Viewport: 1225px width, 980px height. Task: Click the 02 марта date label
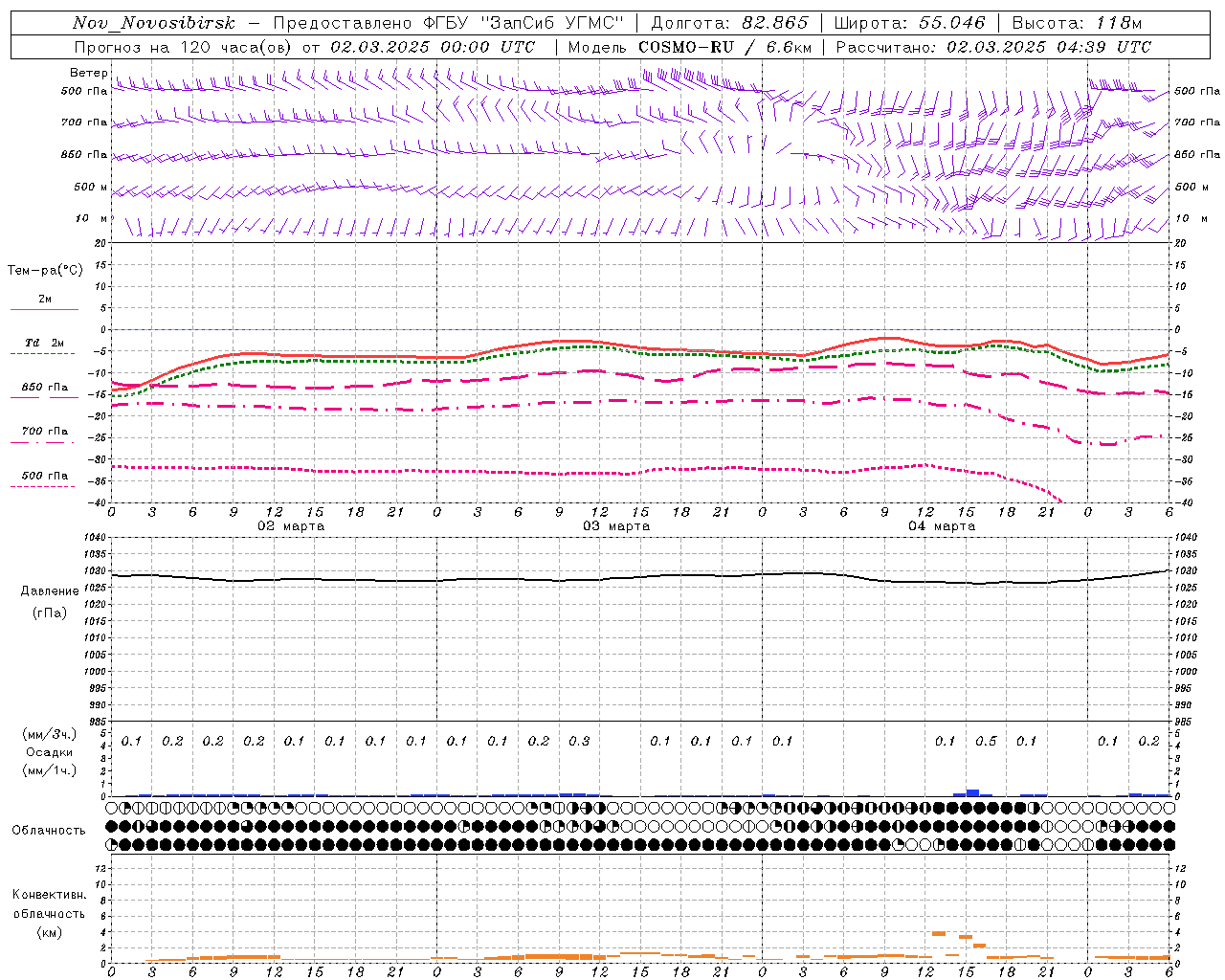pos(291,526)
